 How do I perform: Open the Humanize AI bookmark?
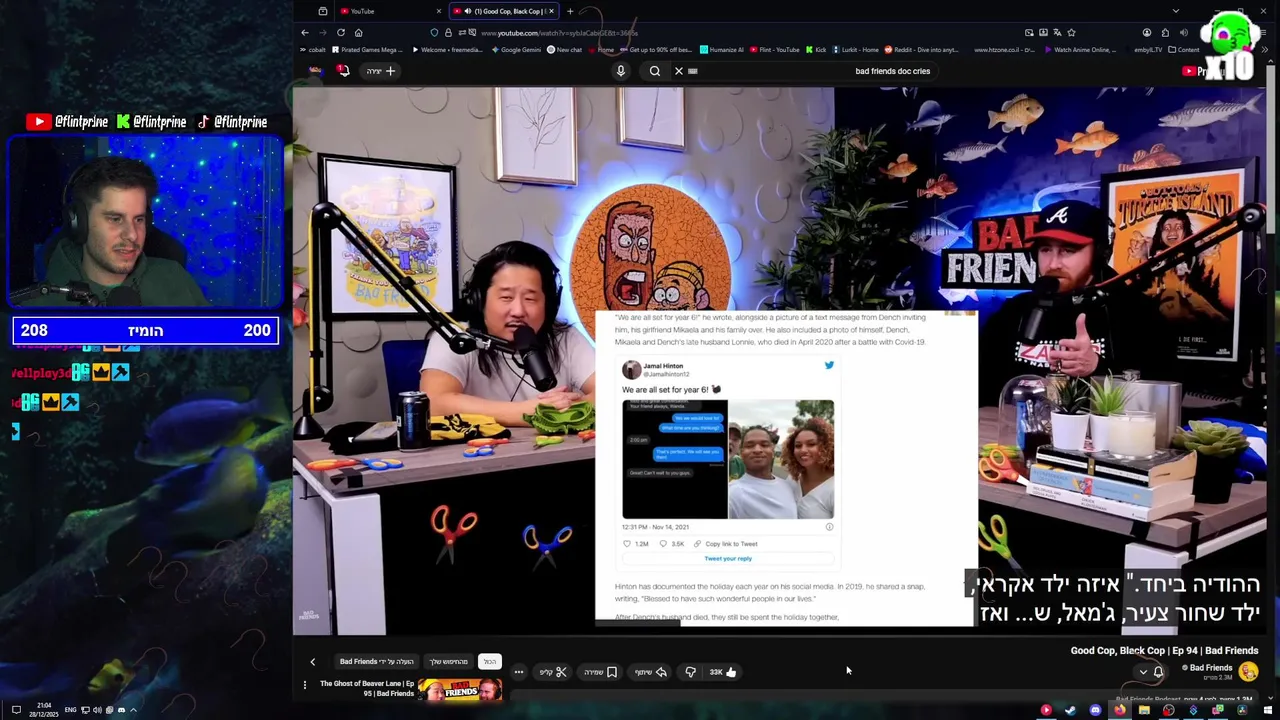pos(722,50)
